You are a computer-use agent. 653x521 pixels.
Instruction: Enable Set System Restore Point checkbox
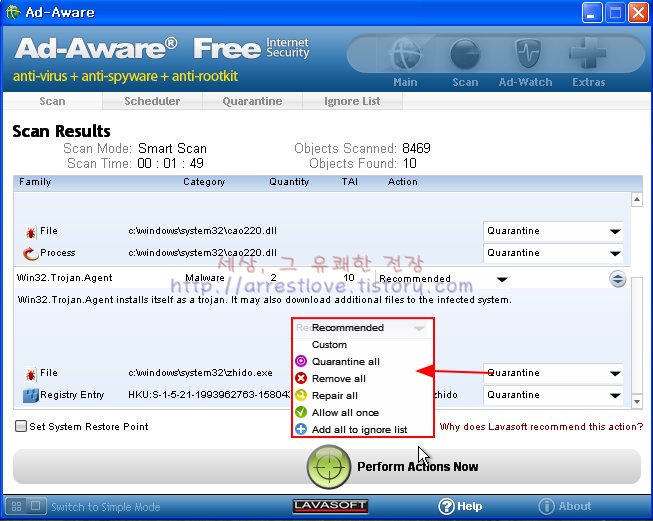(x=20, y=426)
